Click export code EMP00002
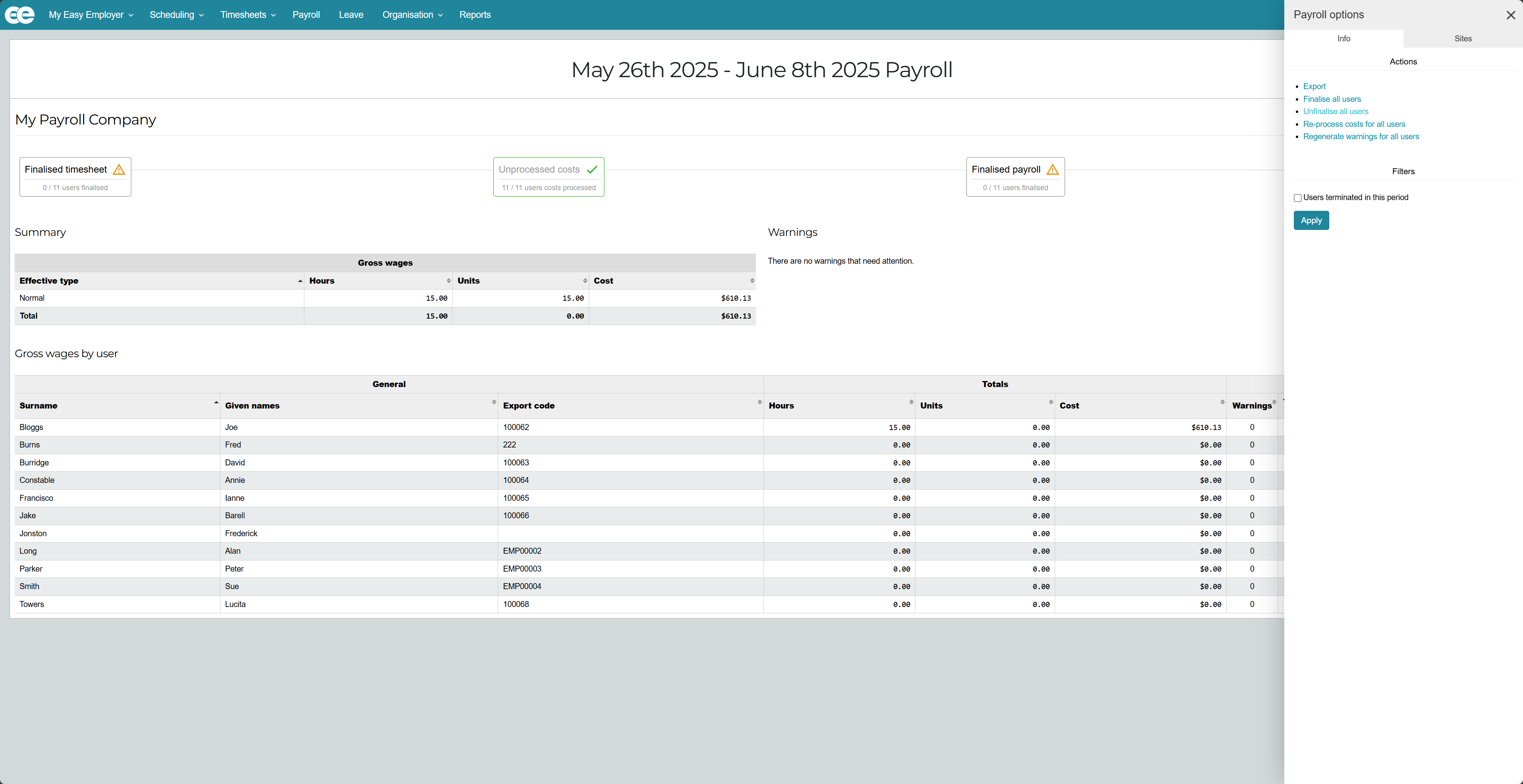This screenshot has height=784, width=1523. (522, 551)
